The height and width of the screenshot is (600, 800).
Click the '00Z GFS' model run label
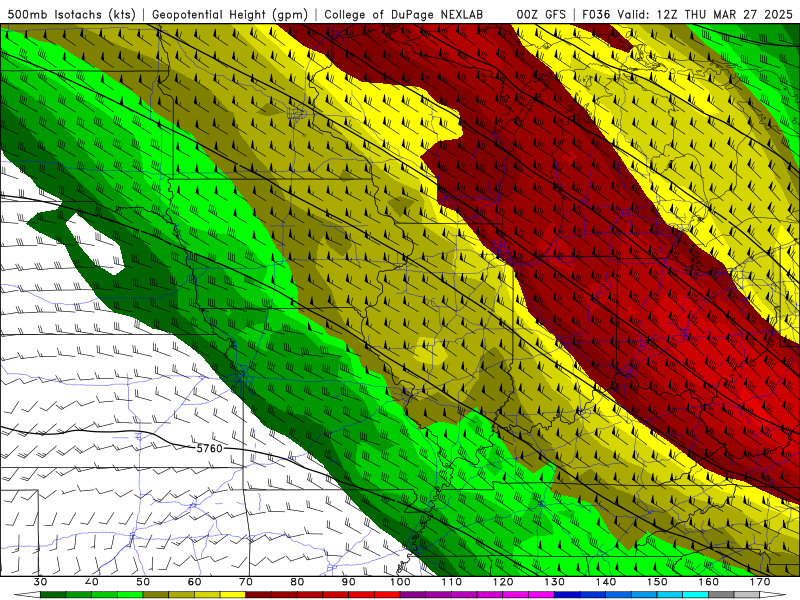click(541, 15)
